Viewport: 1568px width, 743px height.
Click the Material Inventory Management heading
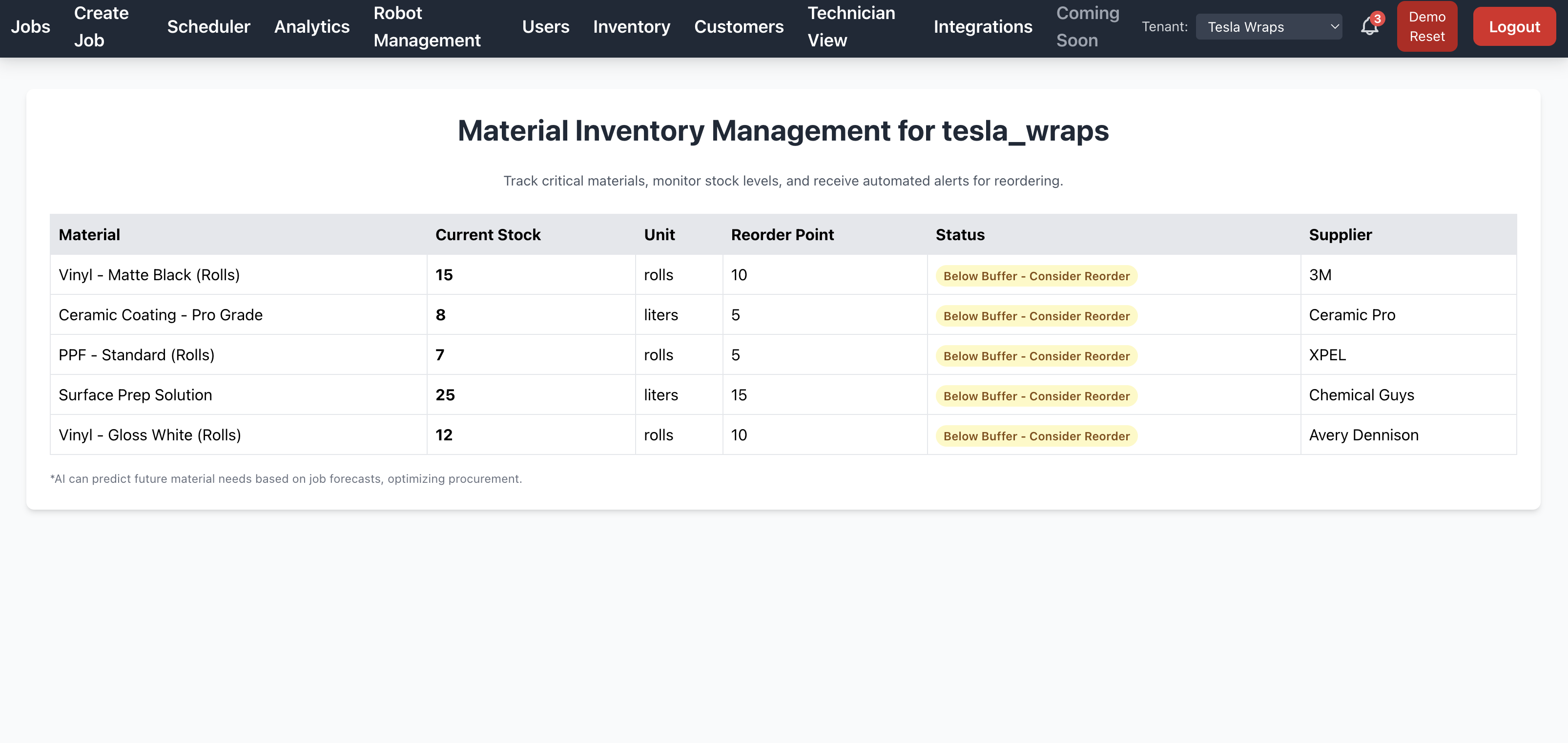point(783,131)
